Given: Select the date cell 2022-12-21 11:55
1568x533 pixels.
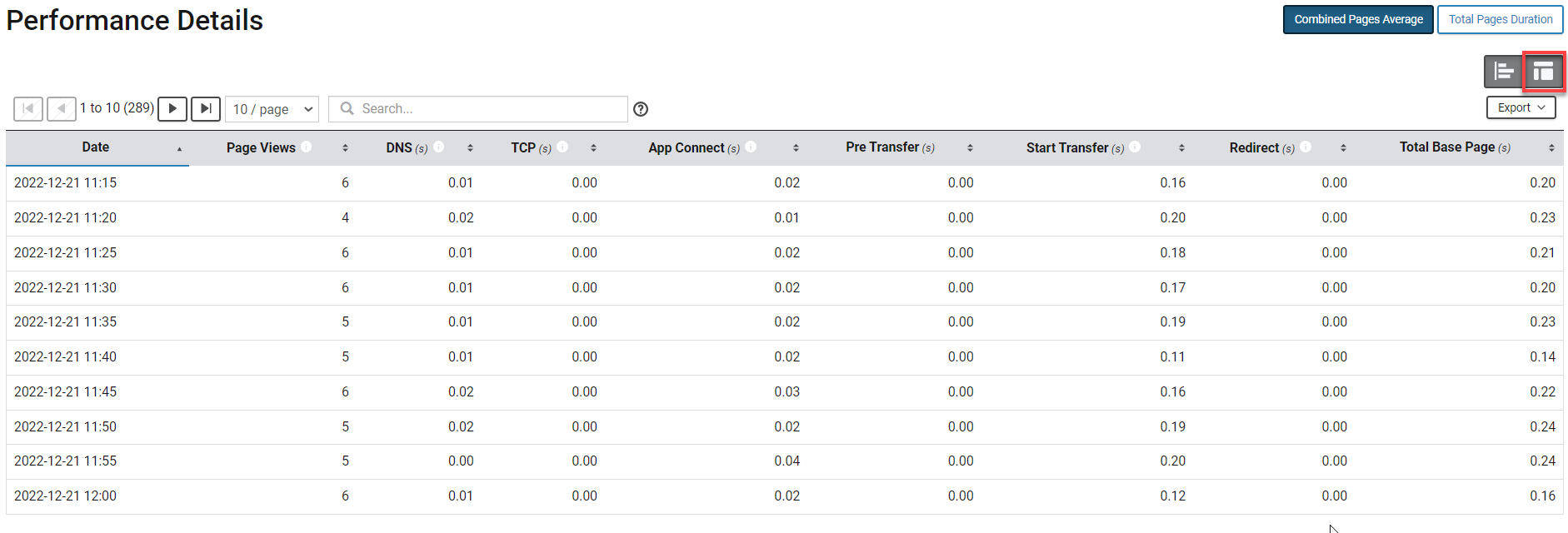Looking at the screenshot, I should [66, 461].
